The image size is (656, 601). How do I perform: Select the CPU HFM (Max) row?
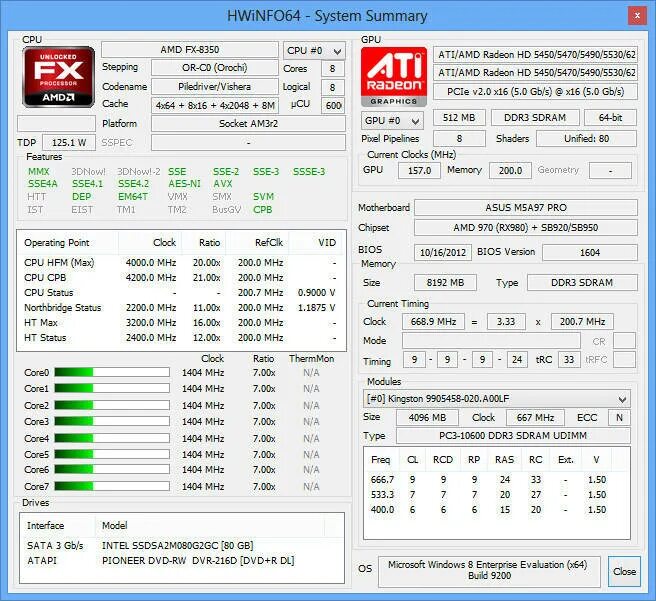(x=180, y=263)
